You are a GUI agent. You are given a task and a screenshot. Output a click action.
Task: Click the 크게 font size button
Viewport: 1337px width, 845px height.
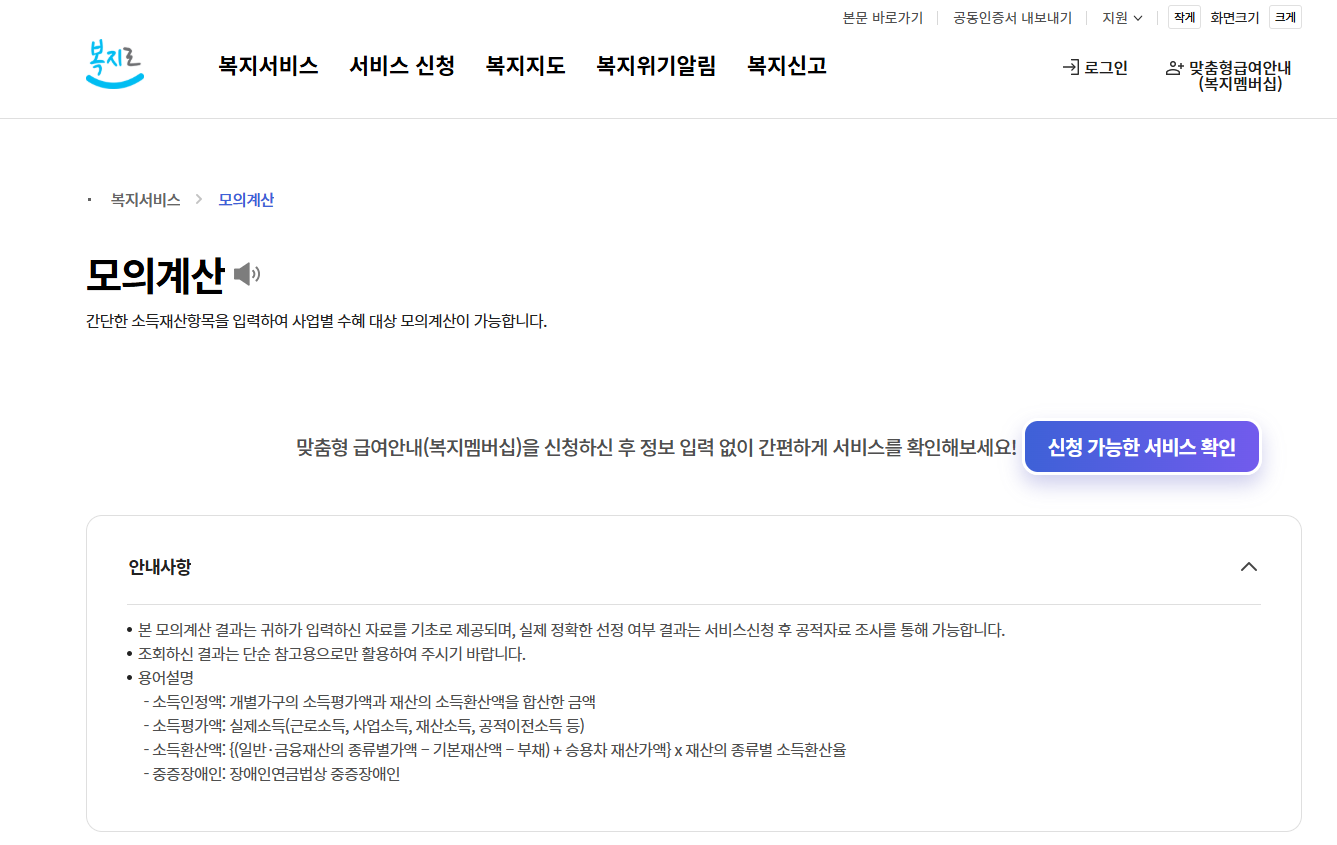[1285, 17]
